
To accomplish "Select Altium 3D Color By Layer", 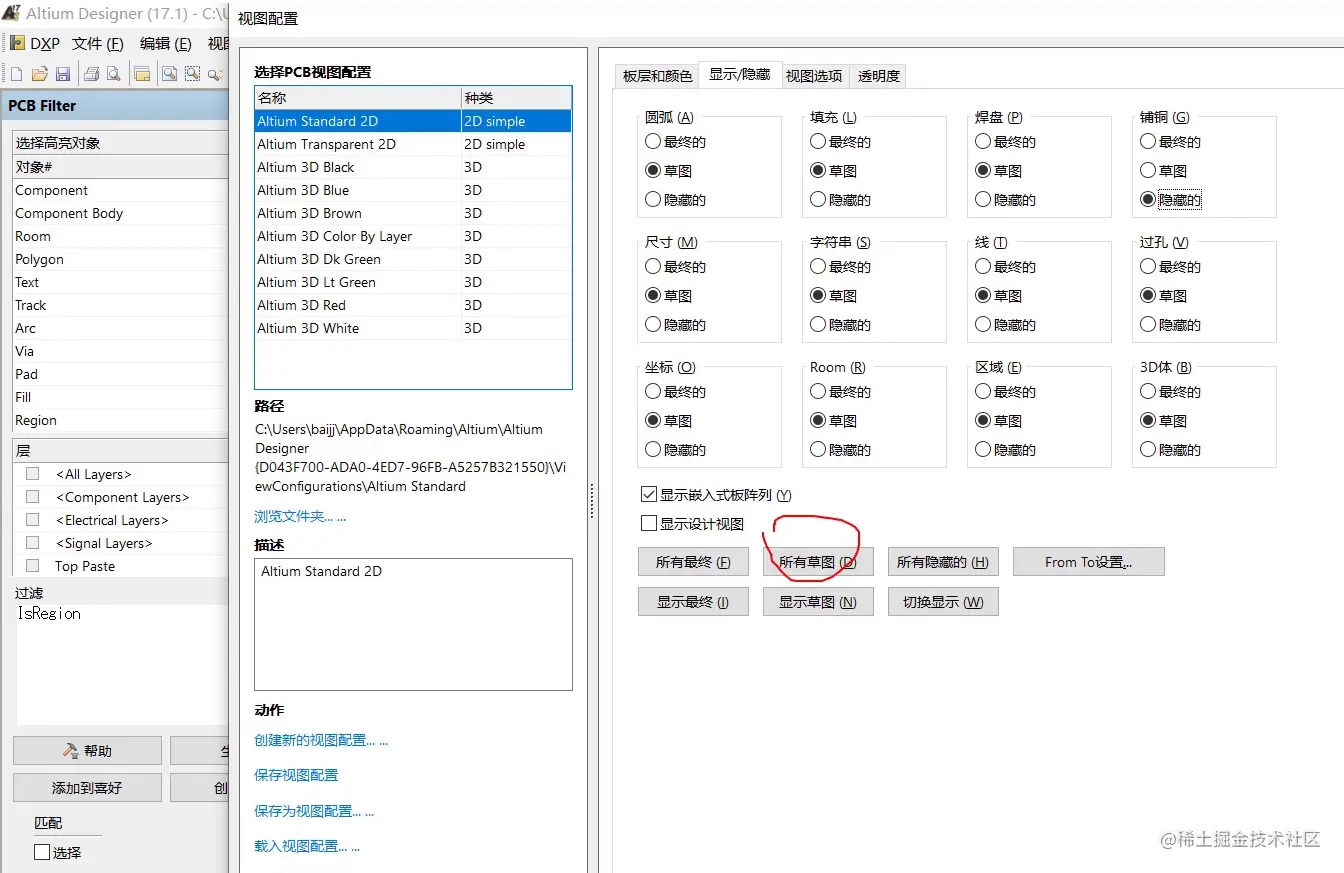I will click(x=413, y=236).
